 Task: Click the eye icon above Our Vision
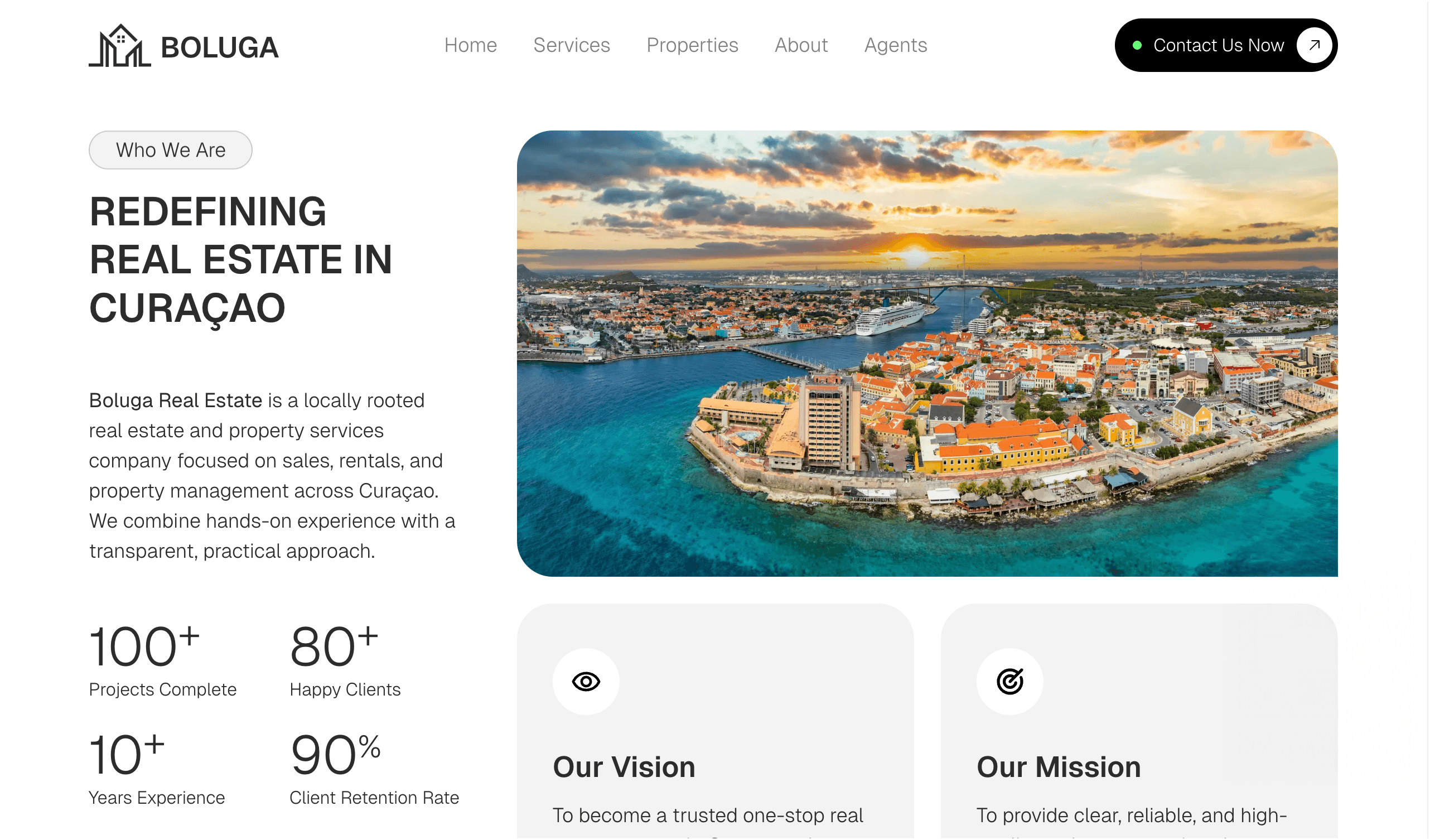click(587, 682)
